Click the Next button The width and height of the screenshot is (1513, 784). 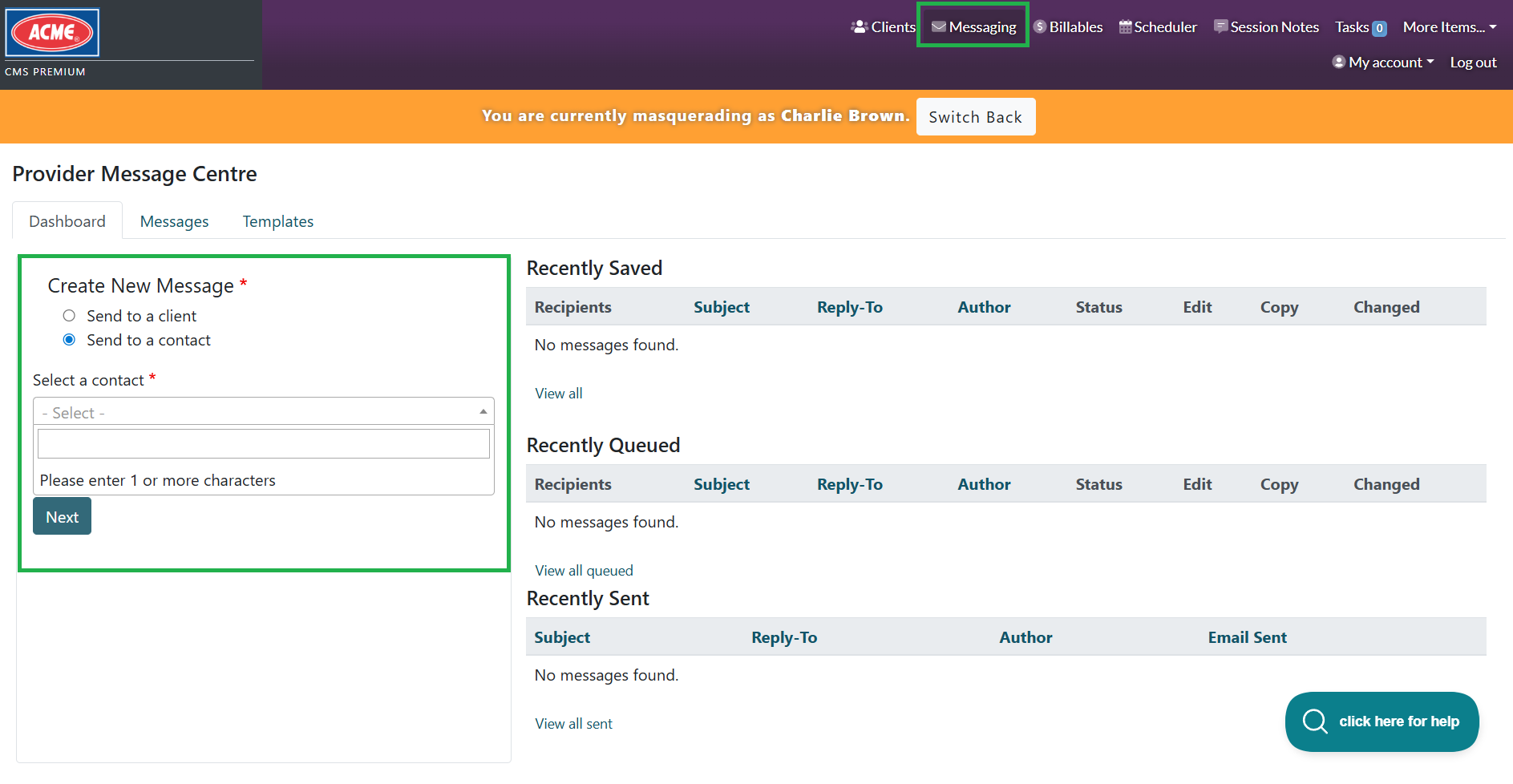click(x=62, y=516)
